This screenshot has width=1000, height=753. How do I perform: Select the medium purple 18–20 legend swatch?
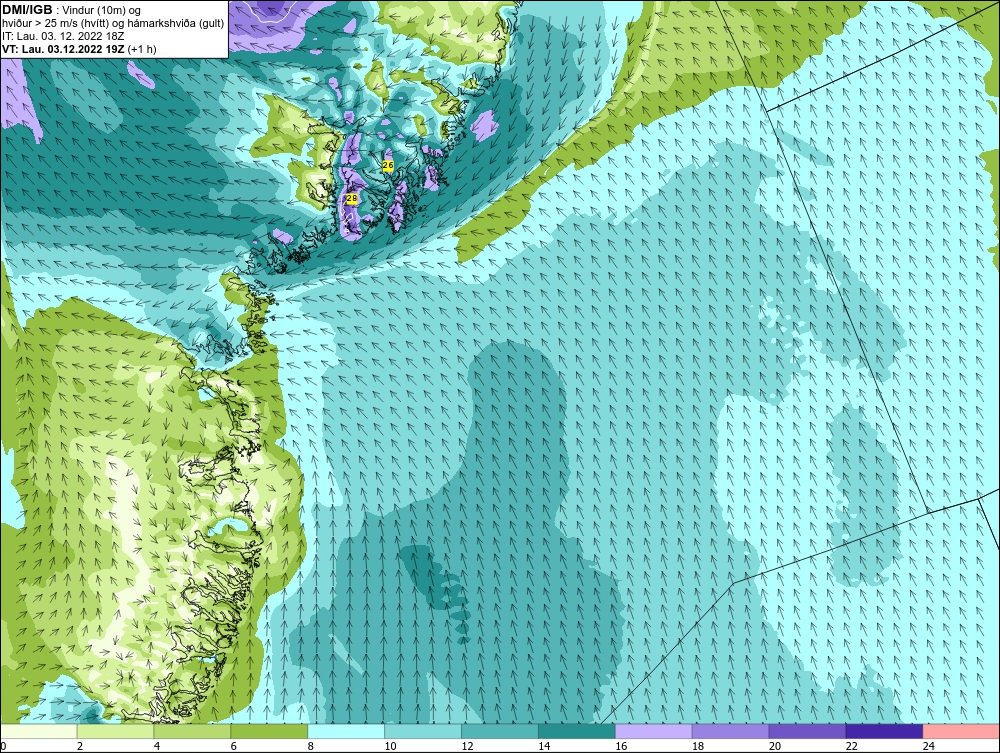click(730, 731)
